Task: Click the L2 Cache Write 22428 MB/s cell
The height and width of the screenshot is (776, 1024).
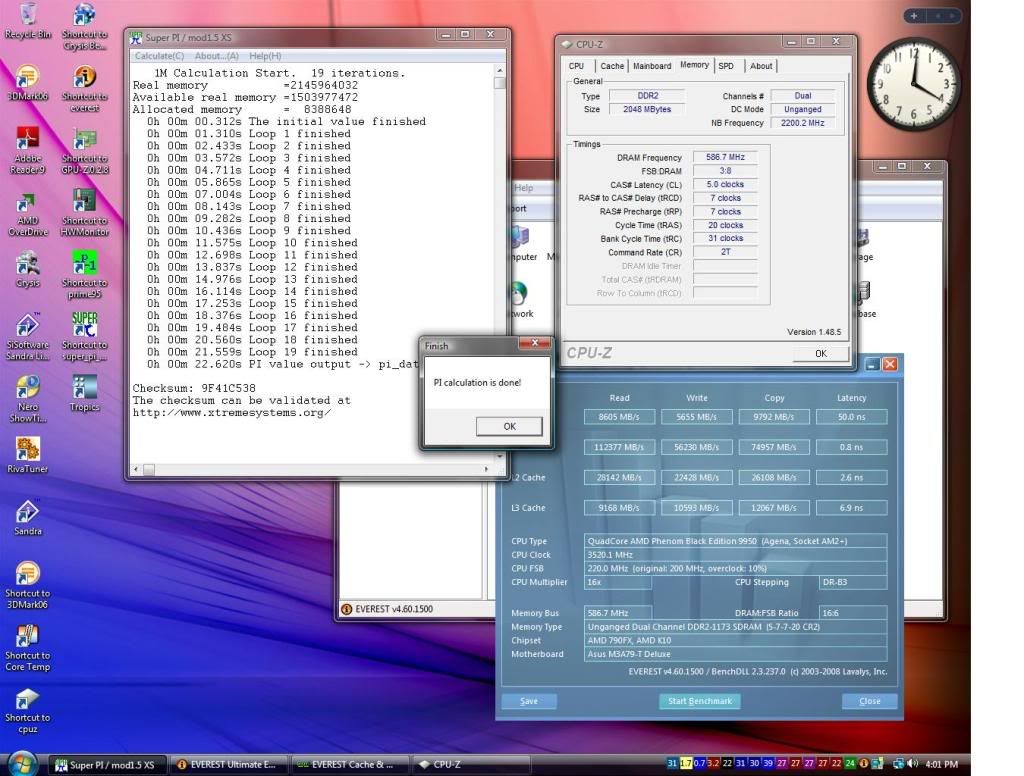Action: click(696, 477)
